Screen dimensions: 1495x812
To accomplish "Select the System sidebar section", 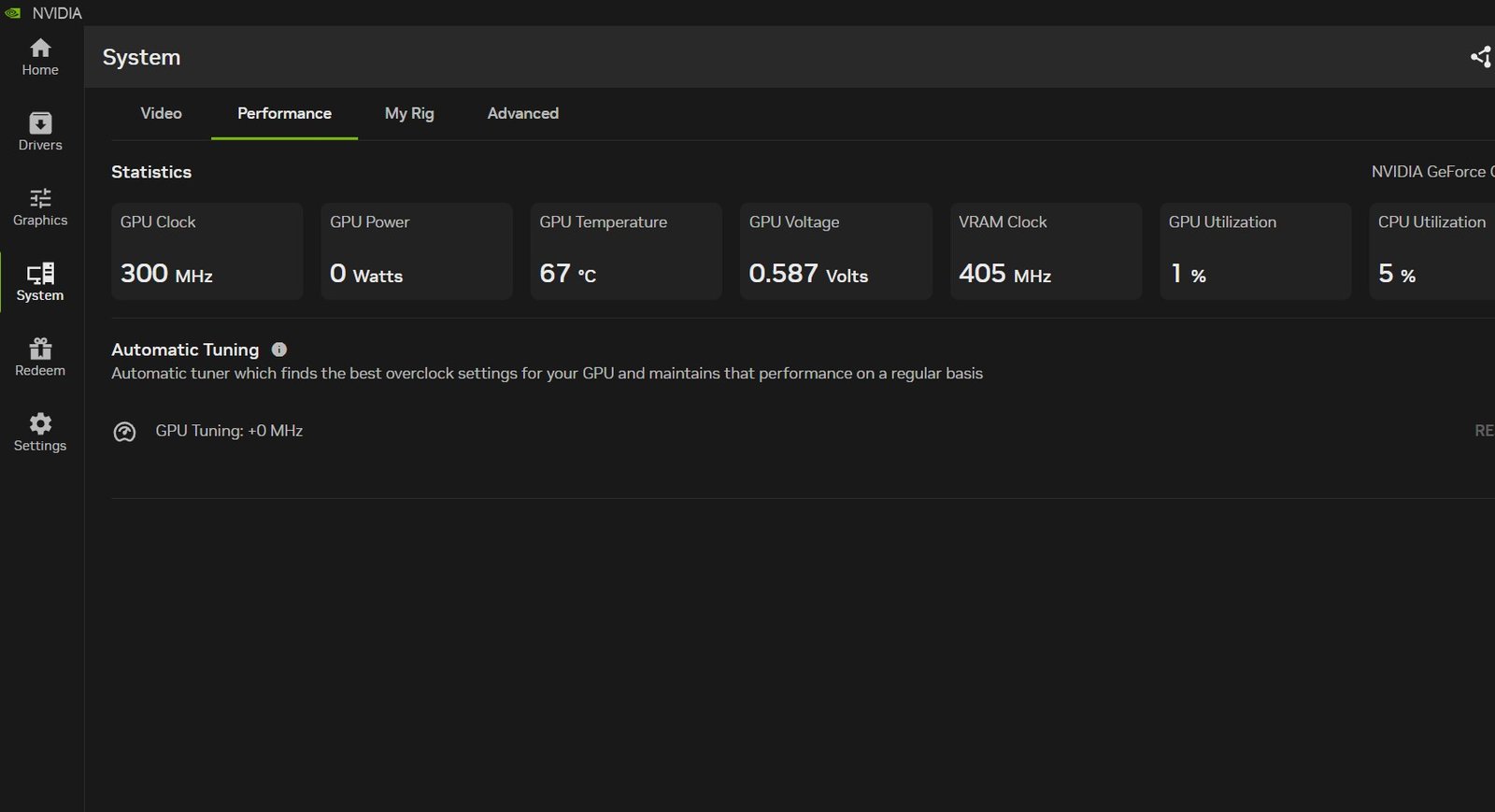I will tap(40, 282).
